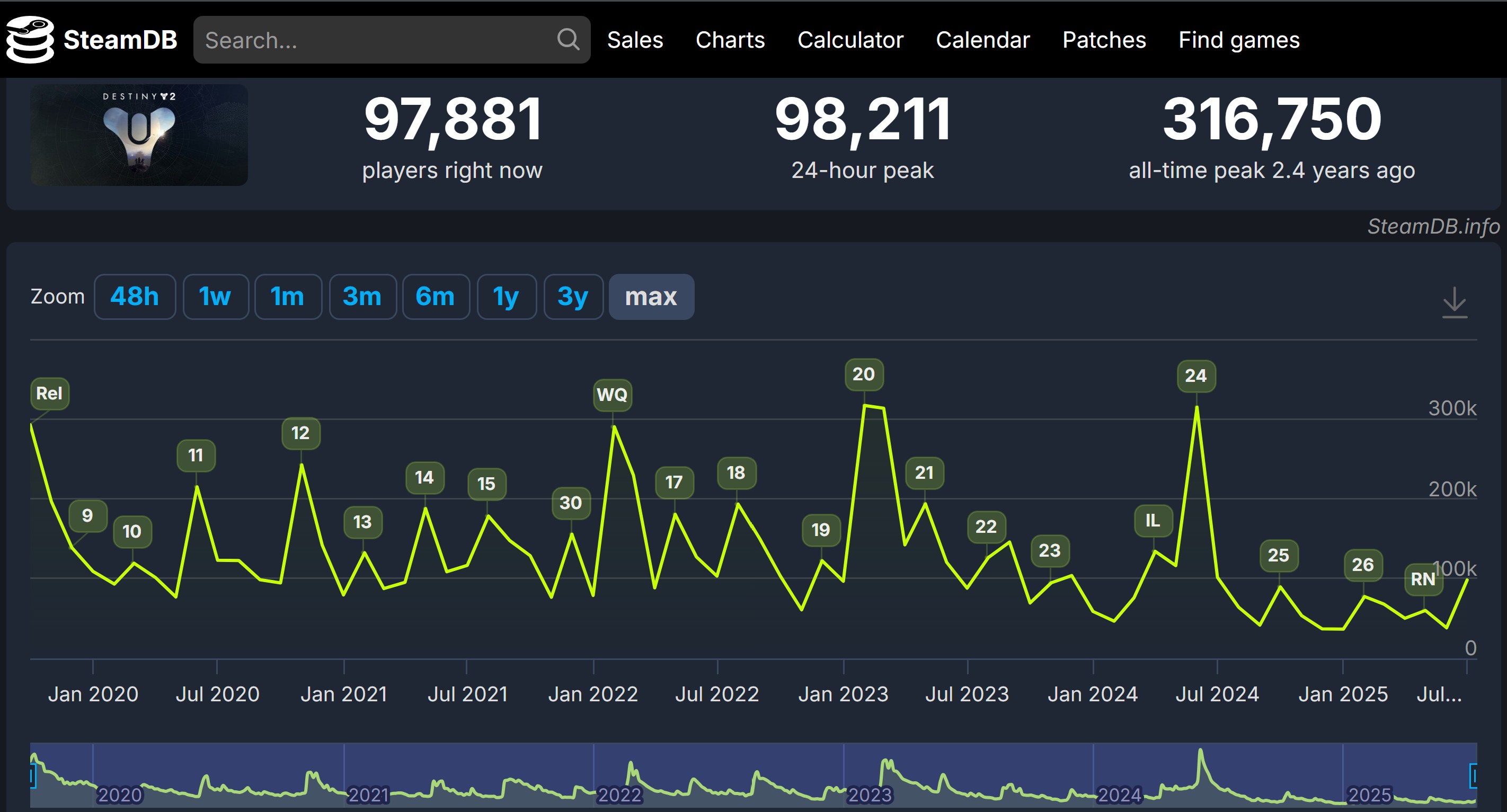Open the Calculator page
Screen dimensions: 1507x812
point(850,40)
